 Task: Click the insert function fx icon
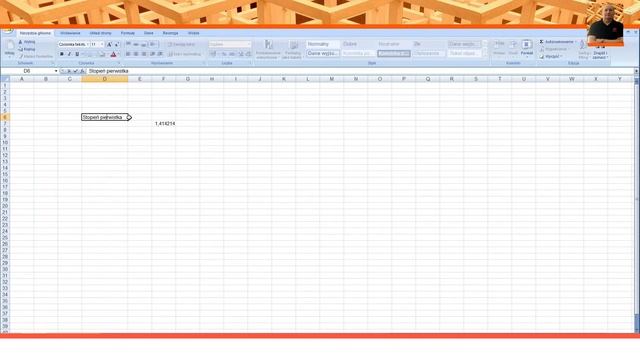click(x=82, y=71)
